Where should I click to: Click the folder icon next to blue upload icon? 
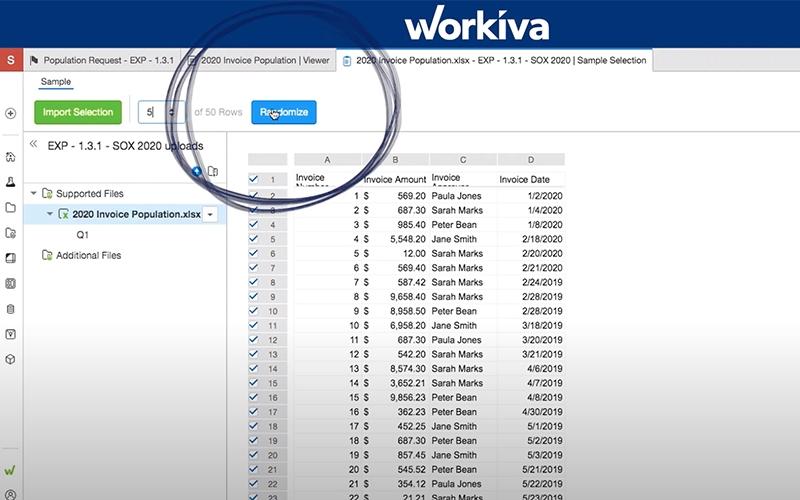(213, 171)
